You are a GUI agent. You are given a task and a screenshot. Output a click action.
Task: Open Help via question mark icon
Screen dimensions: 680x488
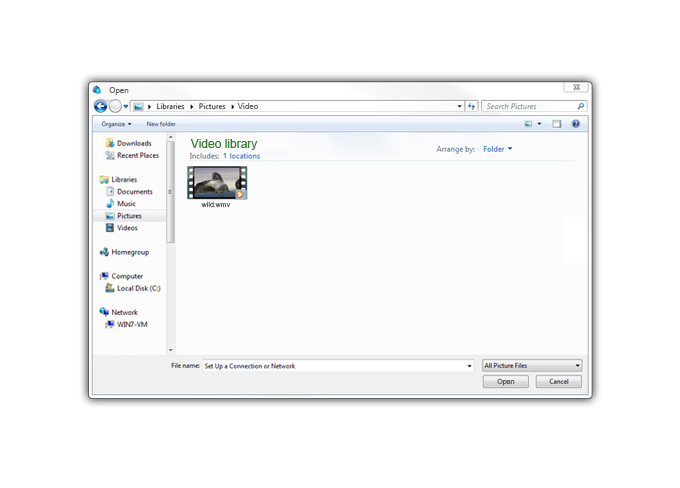pos(575,124)
